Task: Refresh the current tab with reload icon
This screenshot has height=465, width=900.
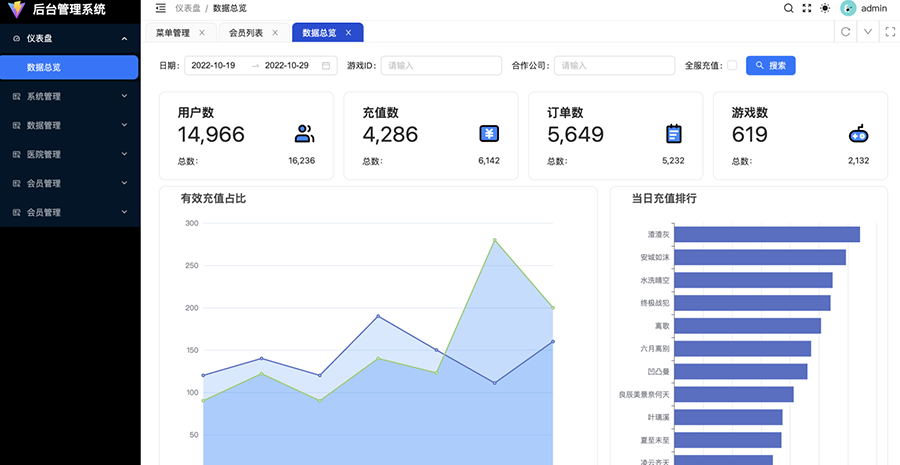Action: pos(845,32)
